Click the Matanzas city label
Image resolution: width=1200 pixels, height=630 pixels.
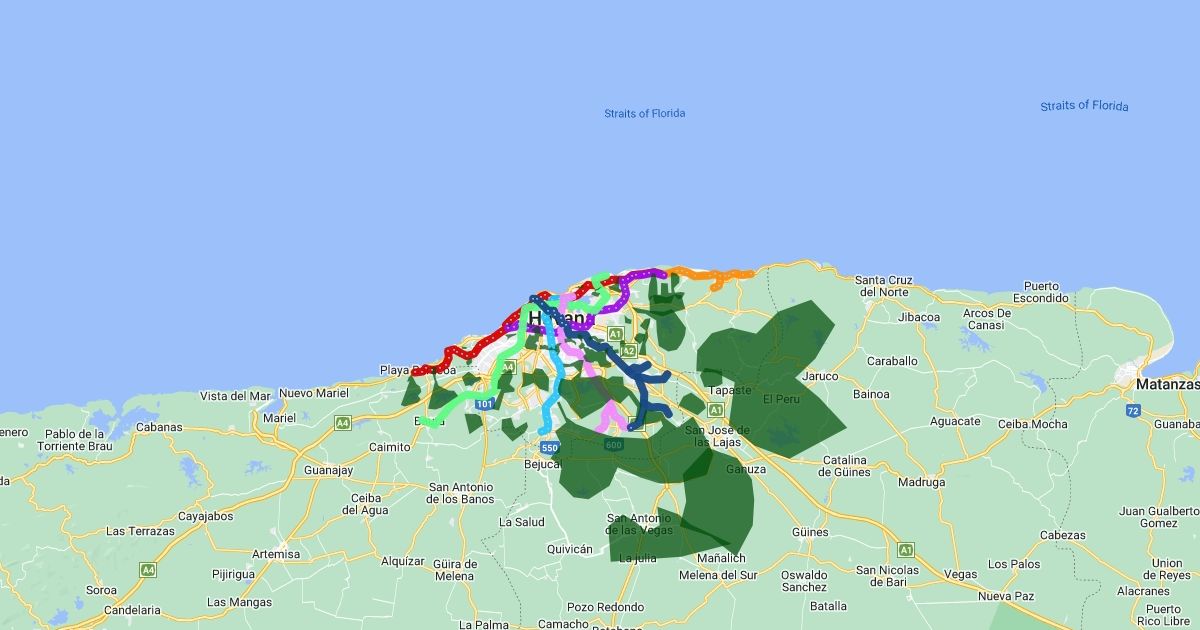(1167, 384)
